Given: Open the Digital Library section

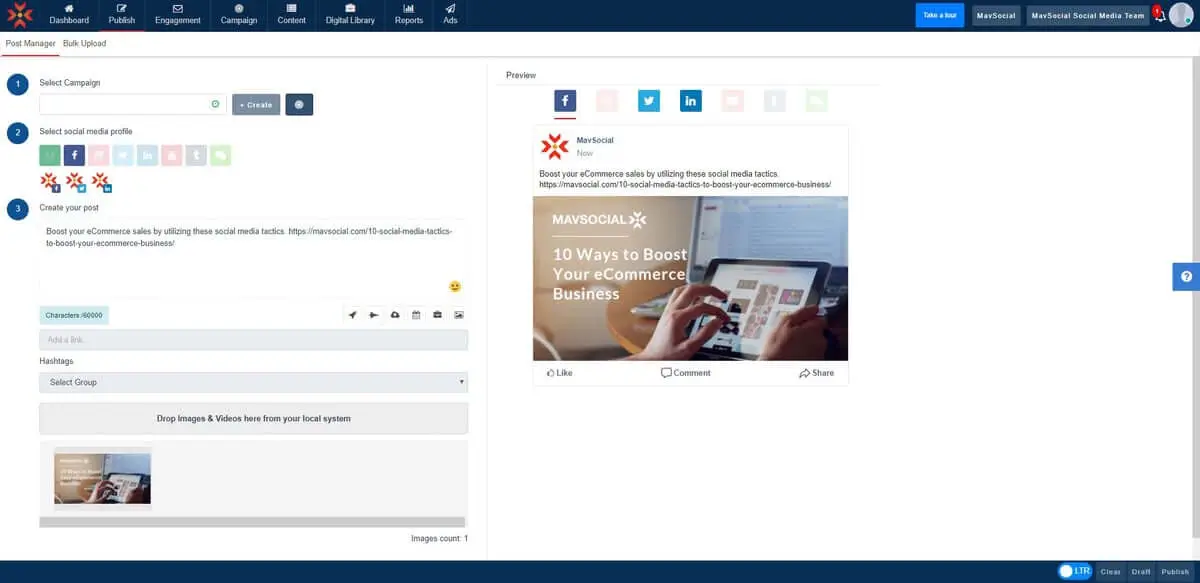Looking at the screenshot, I should coord(349,15).
